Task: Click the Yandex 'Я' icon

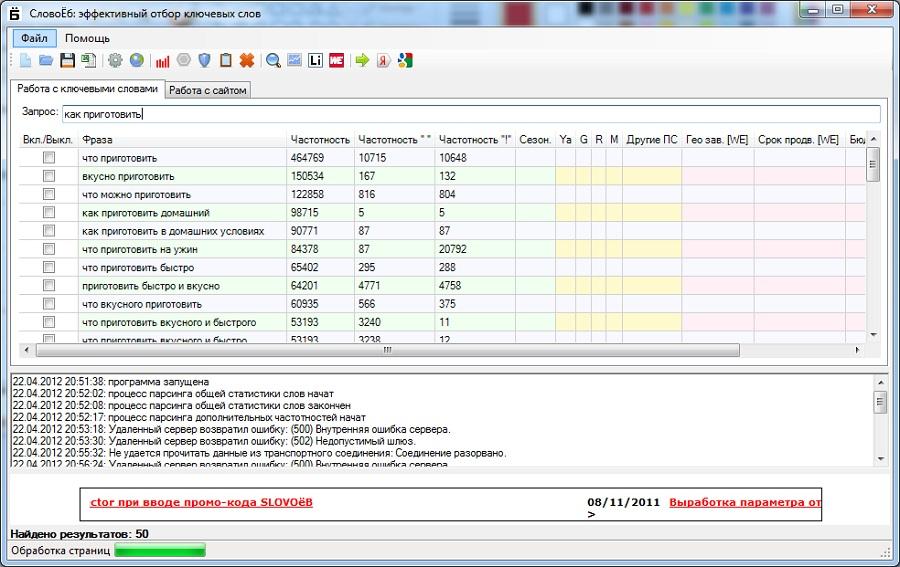Action: click(x=383, y=60)
